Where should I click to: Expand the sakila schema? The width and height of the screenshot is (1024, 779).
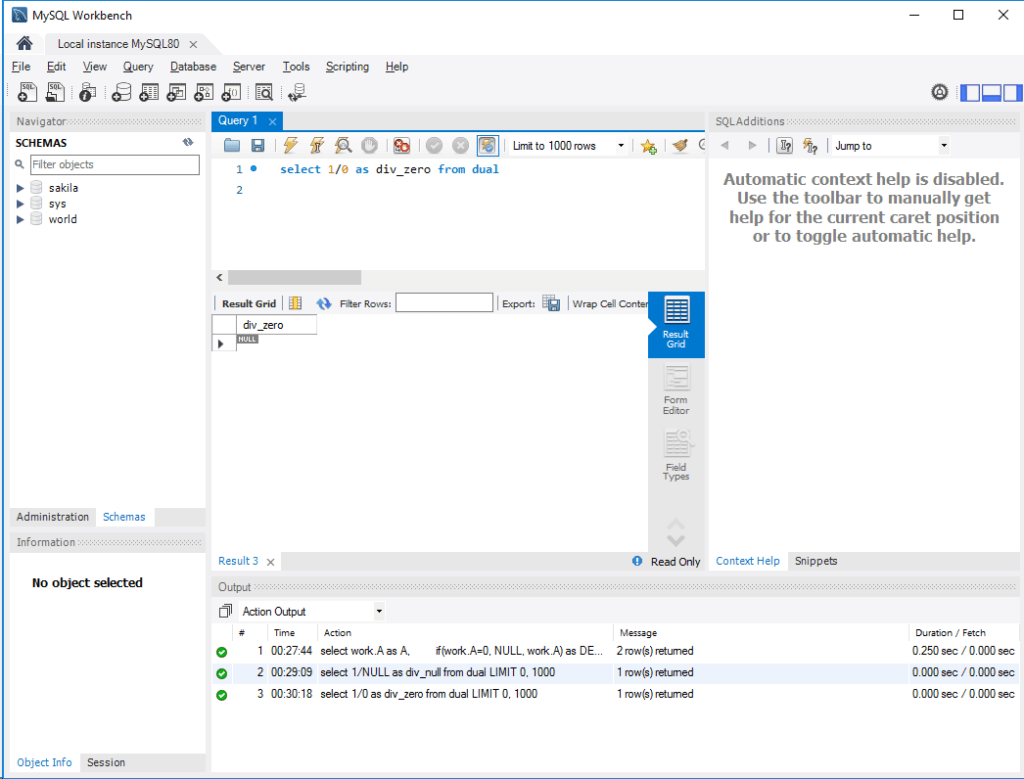tap(20, 188)
